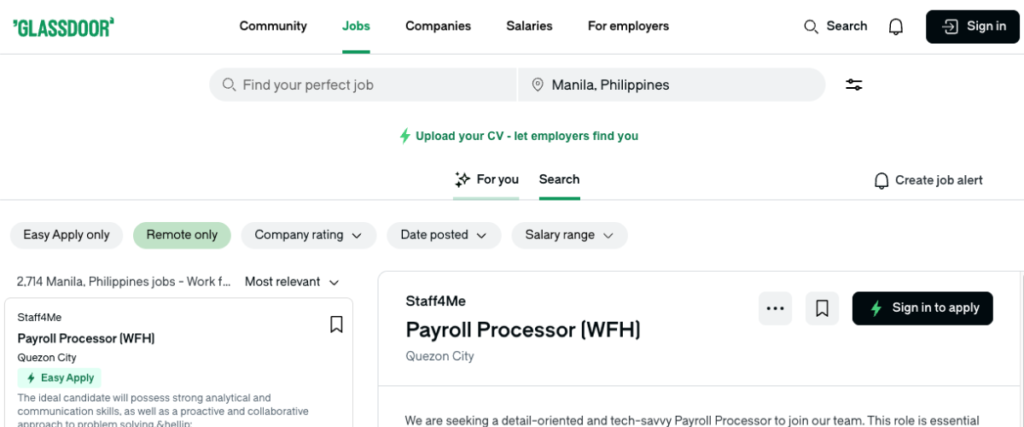Click the Upload your CV link
This screenshot has width=1024, height=427.
coord(518,136)
